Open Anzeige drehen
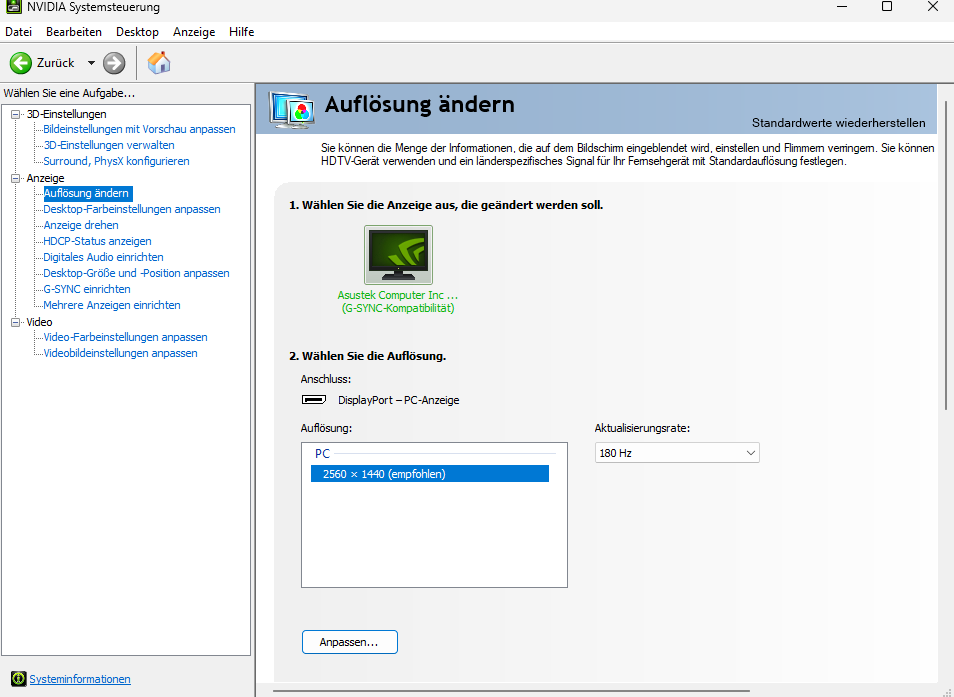This screenshot has width=954, height=697. [x=81, y=224]
